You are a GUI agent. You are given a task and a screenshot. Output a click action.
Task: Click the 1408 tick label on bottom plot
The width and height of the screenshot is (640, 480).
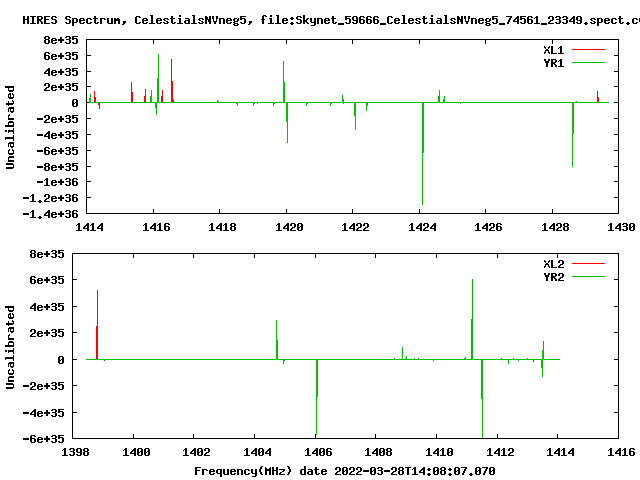pyautogui.click(x=378, y=452)
